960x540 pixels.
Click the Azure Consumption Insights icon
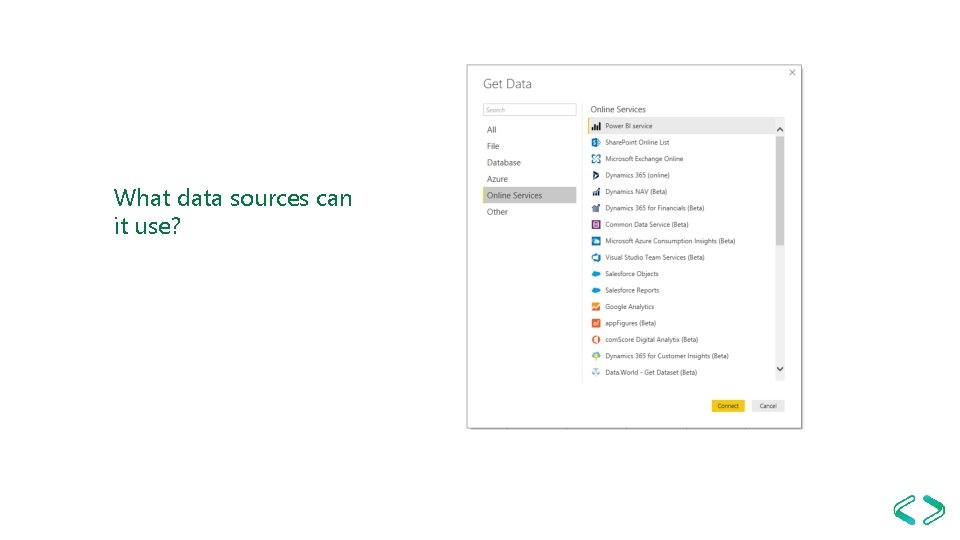click(596, 241)
